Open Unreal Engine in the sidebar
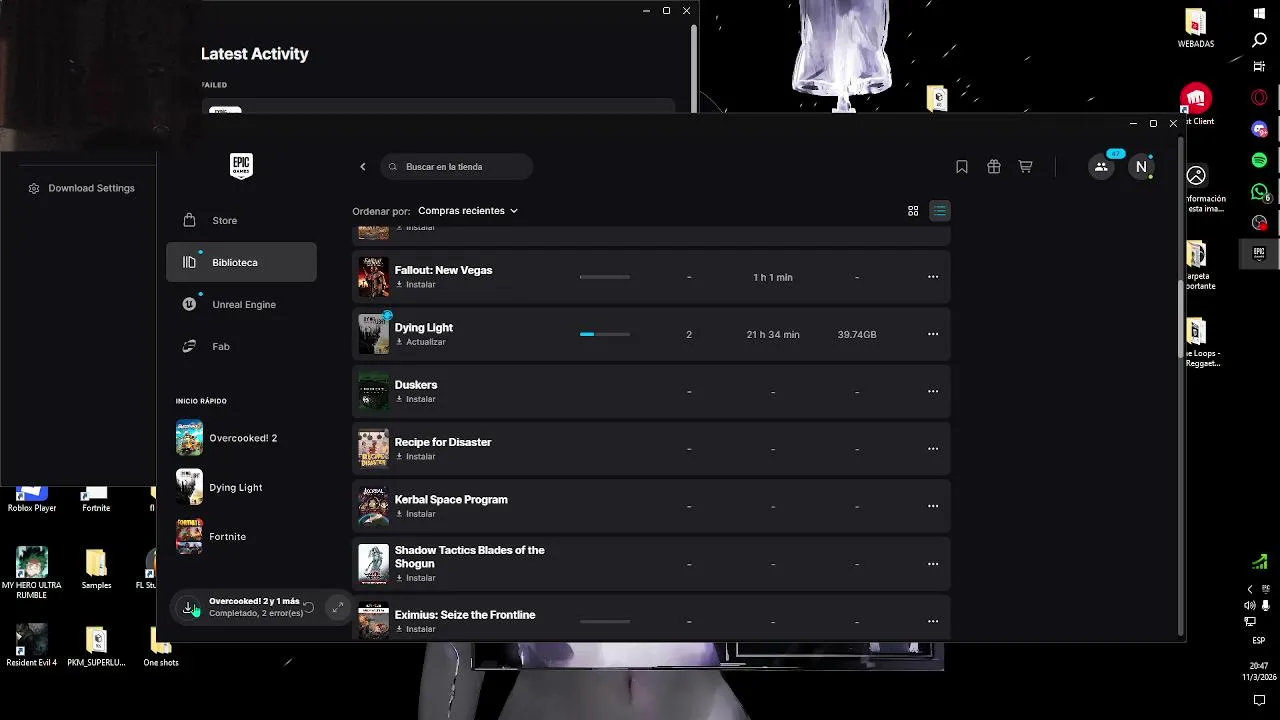This screenshot has width=1280, height=720. [241, 304]
